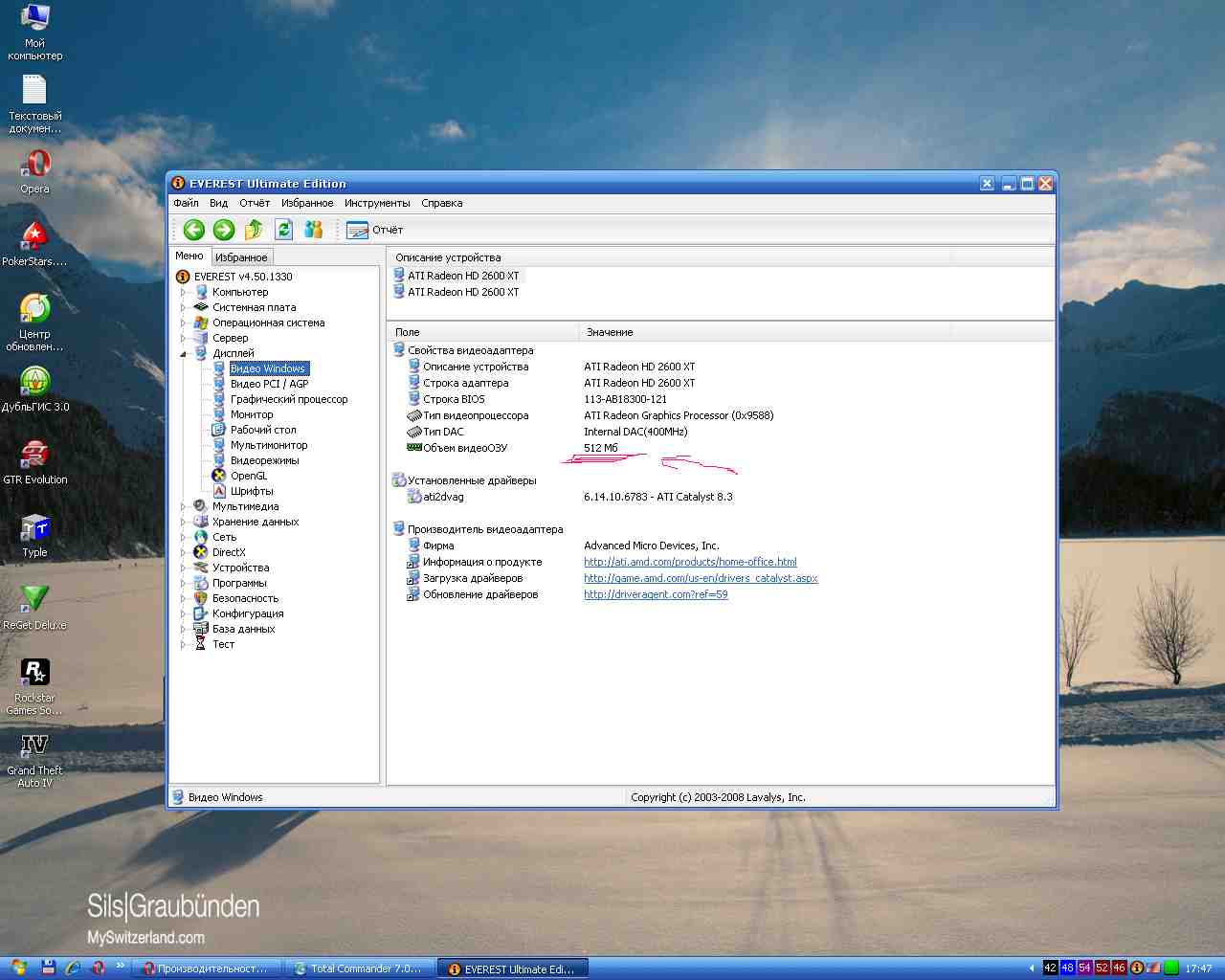Viewport: 1225px width, 980px height.
Task: Click the Устройства tree icon
Action: [x=201, y=568]
